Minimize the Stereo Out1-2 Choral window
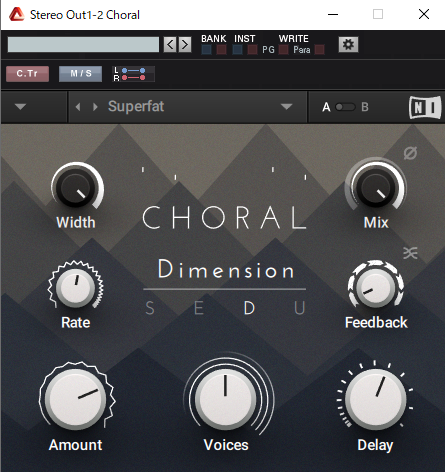Viewport: 445px width, 472px height. 333,14
